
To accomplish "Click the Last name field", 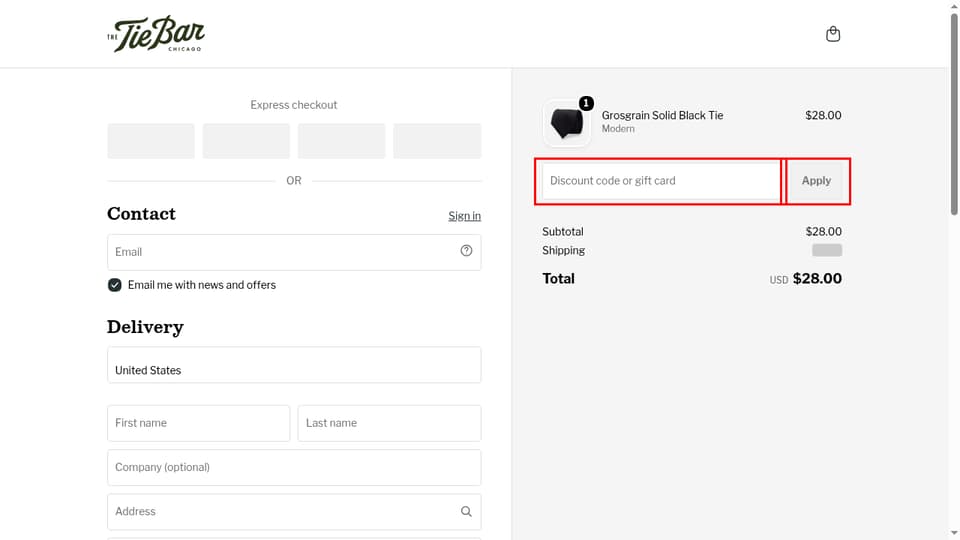I will [x=389, y=423].
